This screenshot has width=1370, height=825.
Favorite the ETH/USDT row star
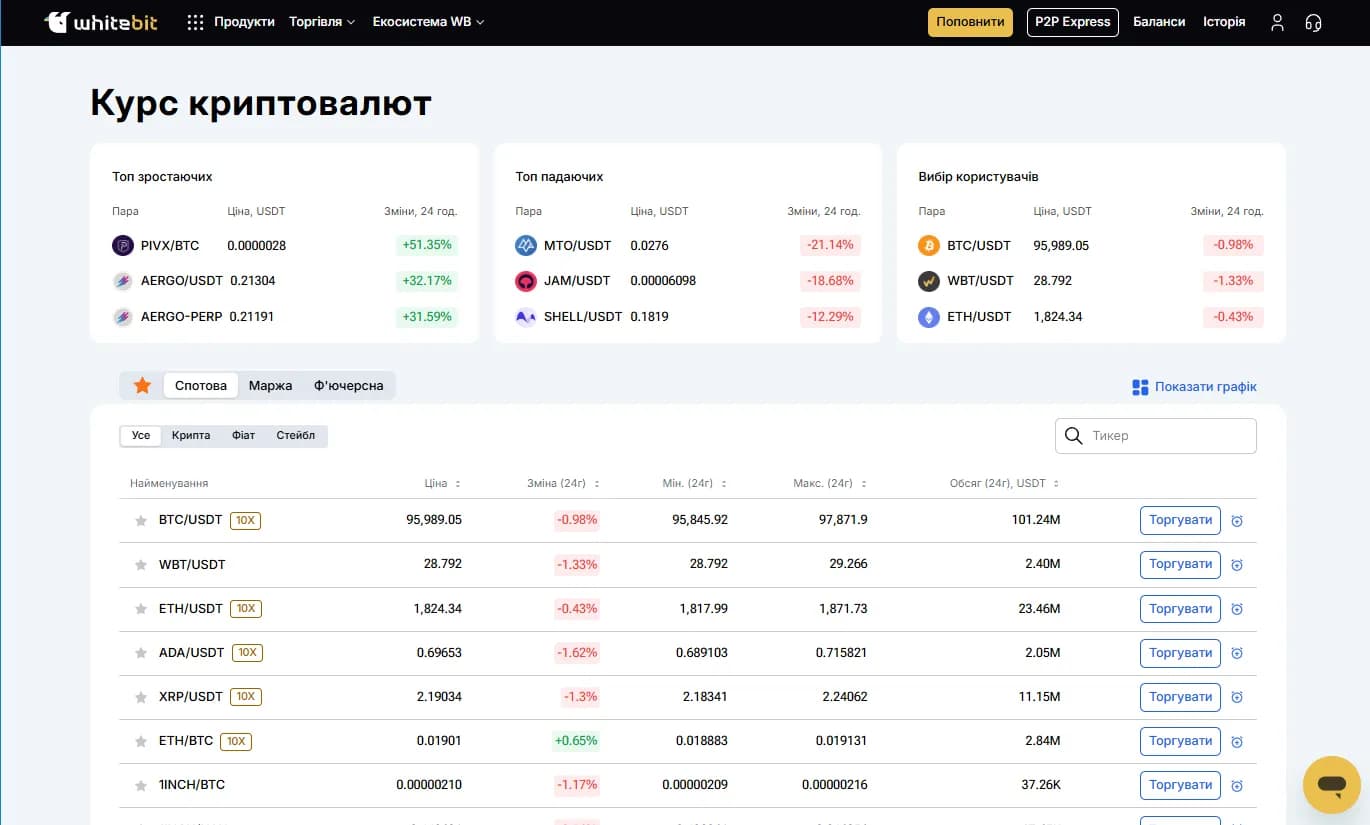click(x=141, y=608)
